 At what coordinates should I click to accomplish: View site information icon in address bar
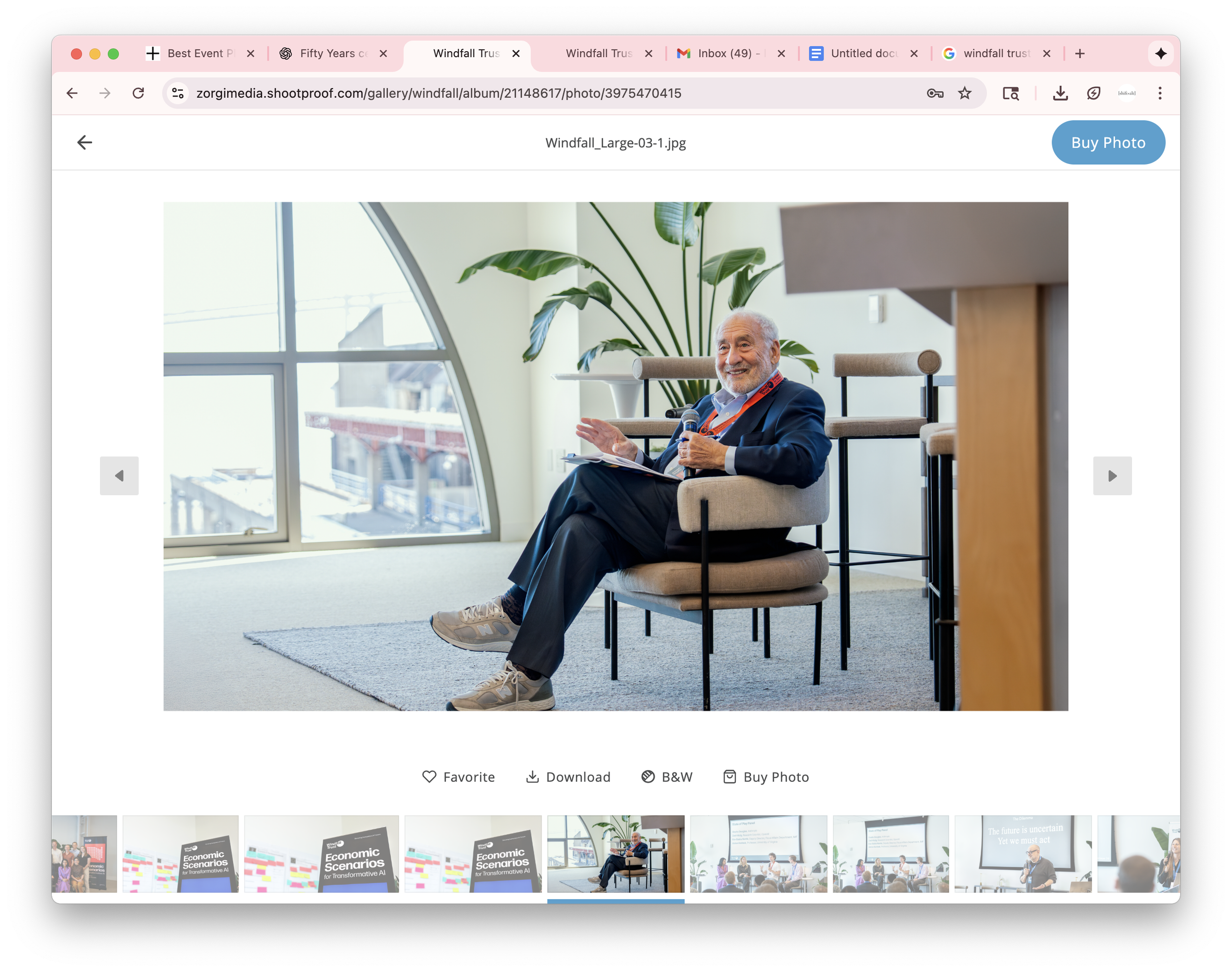click(x=178, y=93)
